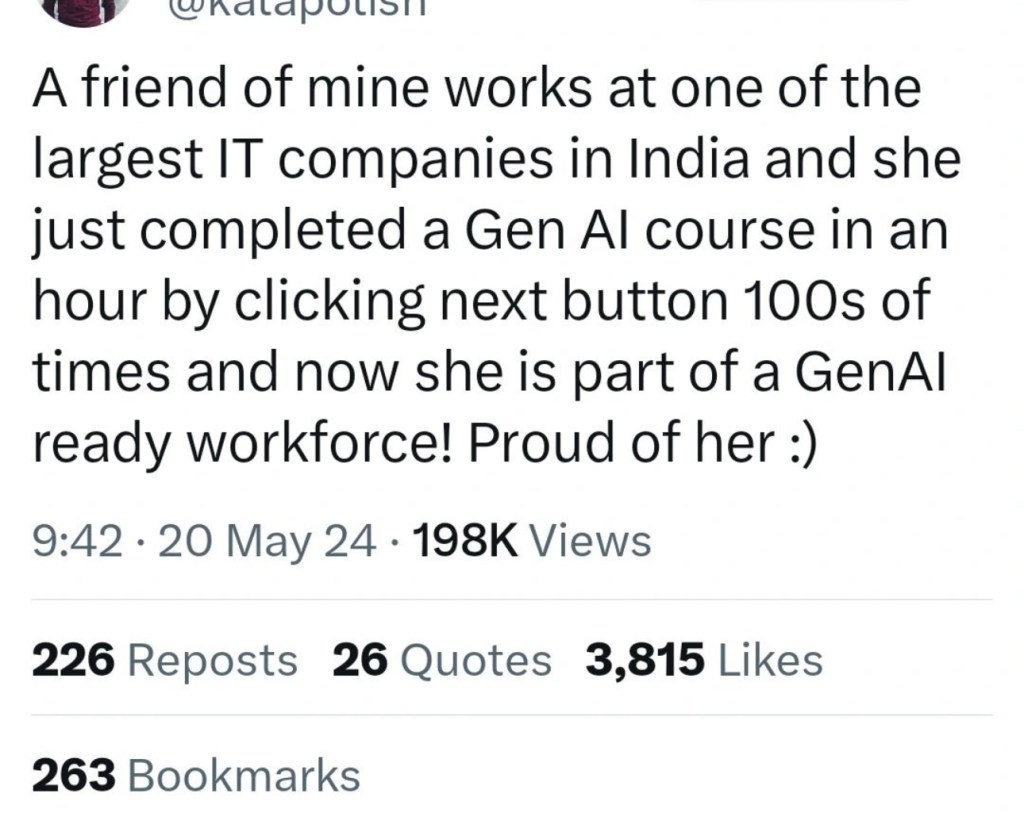Open the 26 Quotes list

[x=441, y=660]
